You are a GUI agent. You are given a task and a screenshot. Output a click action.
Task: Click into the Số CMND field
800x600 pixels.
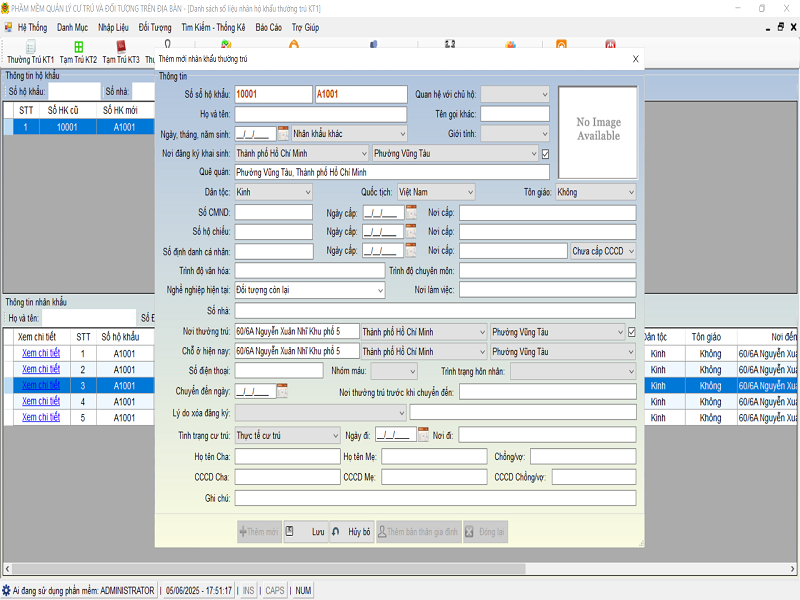pos(273,212)
